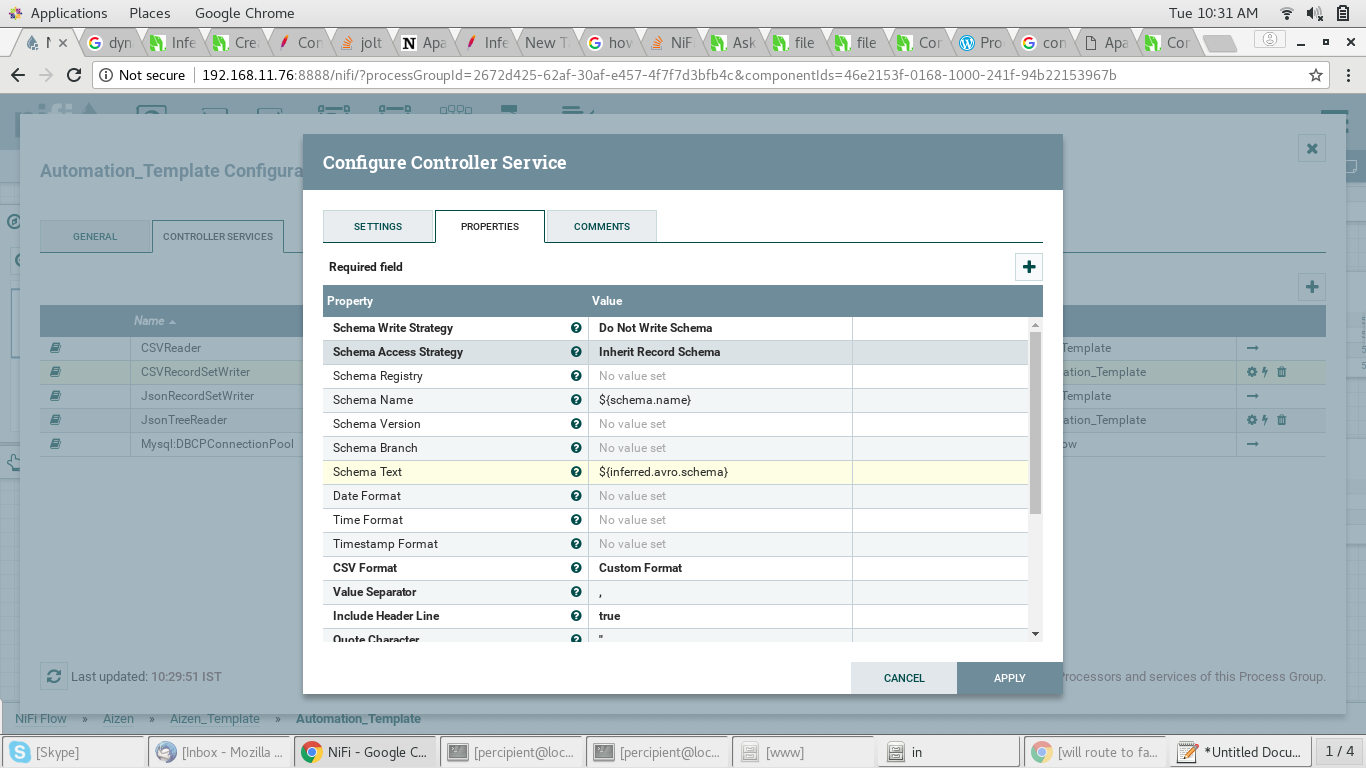1366x768 pixels.
Task: Add a controller service via the right-side plus icon
Action: coord(1311,286)
